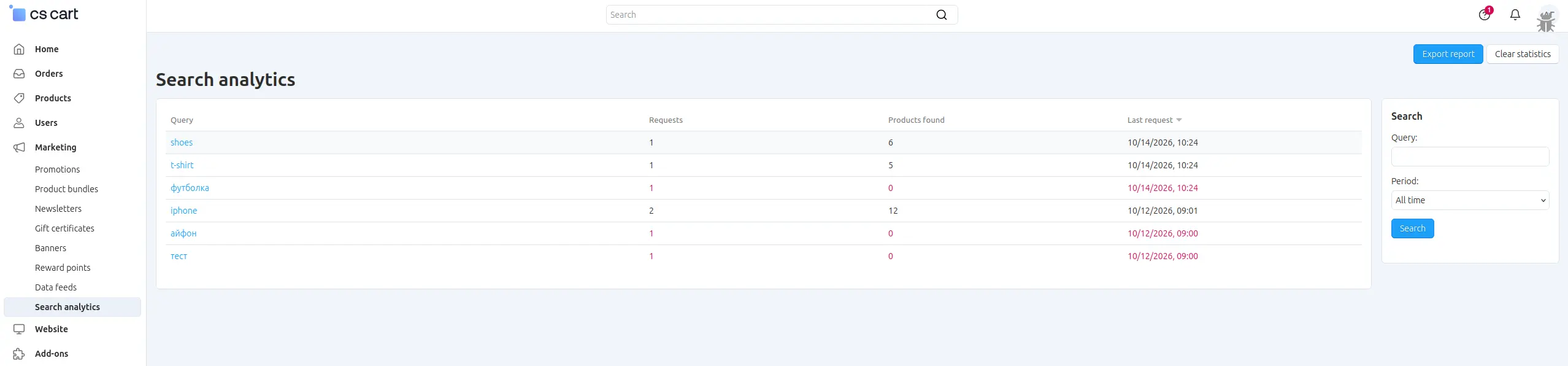
Task: Open the айфон query link
Action: pyautogui.click(x=183, y=233)
